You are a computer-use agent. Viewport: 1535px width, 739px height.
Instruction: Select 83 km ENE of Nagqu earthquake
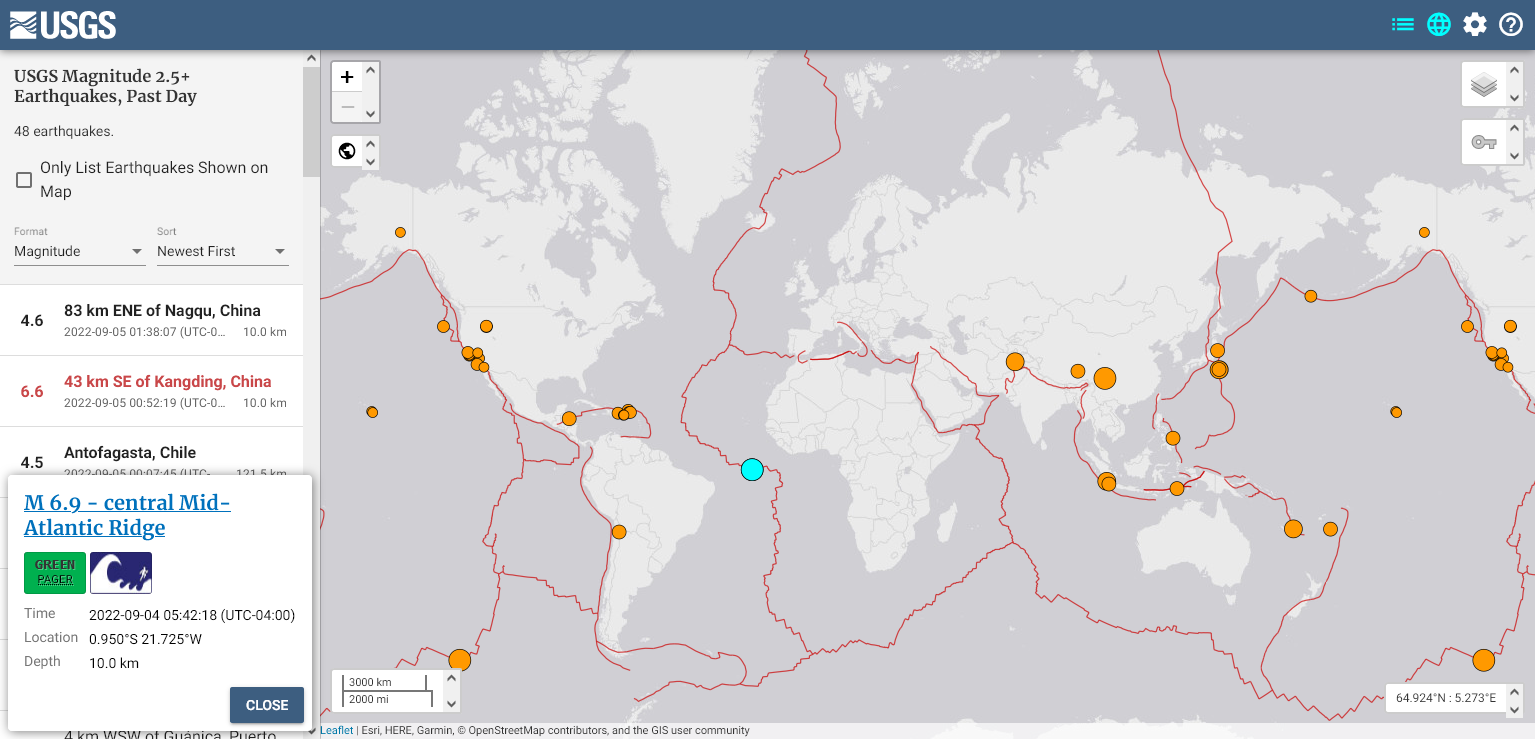(151, 320)
